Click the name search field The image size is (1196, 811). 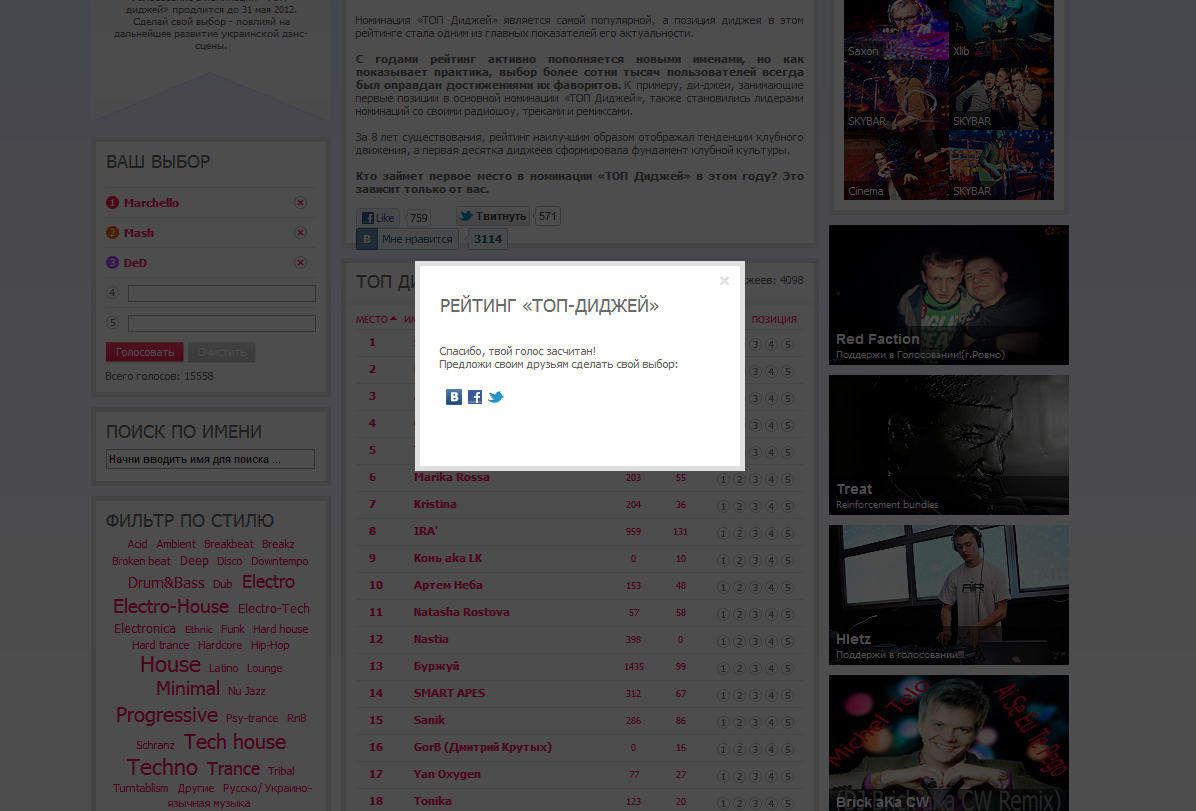[211, 459]
